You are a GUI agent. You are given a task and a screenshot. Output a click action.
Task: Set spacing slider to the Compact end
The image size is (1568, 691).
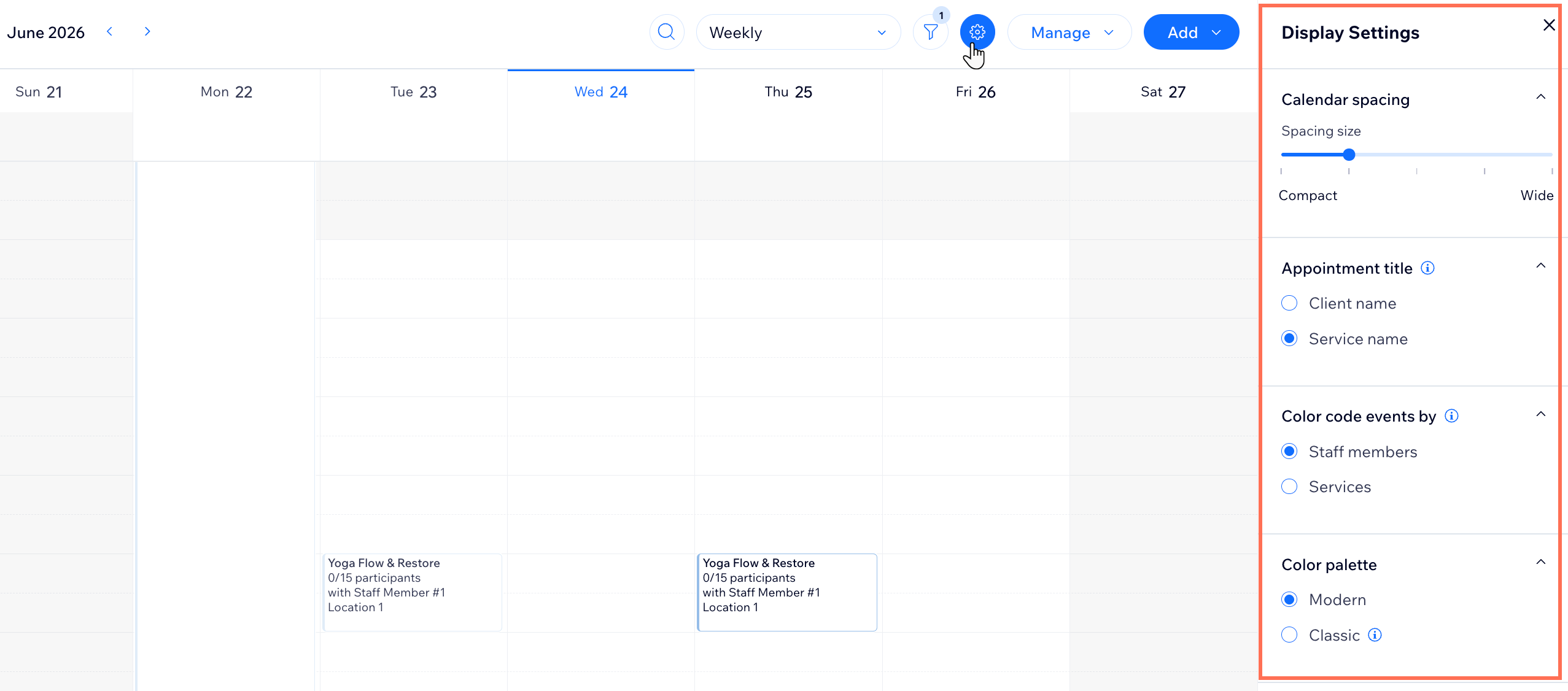(1282, 155)
